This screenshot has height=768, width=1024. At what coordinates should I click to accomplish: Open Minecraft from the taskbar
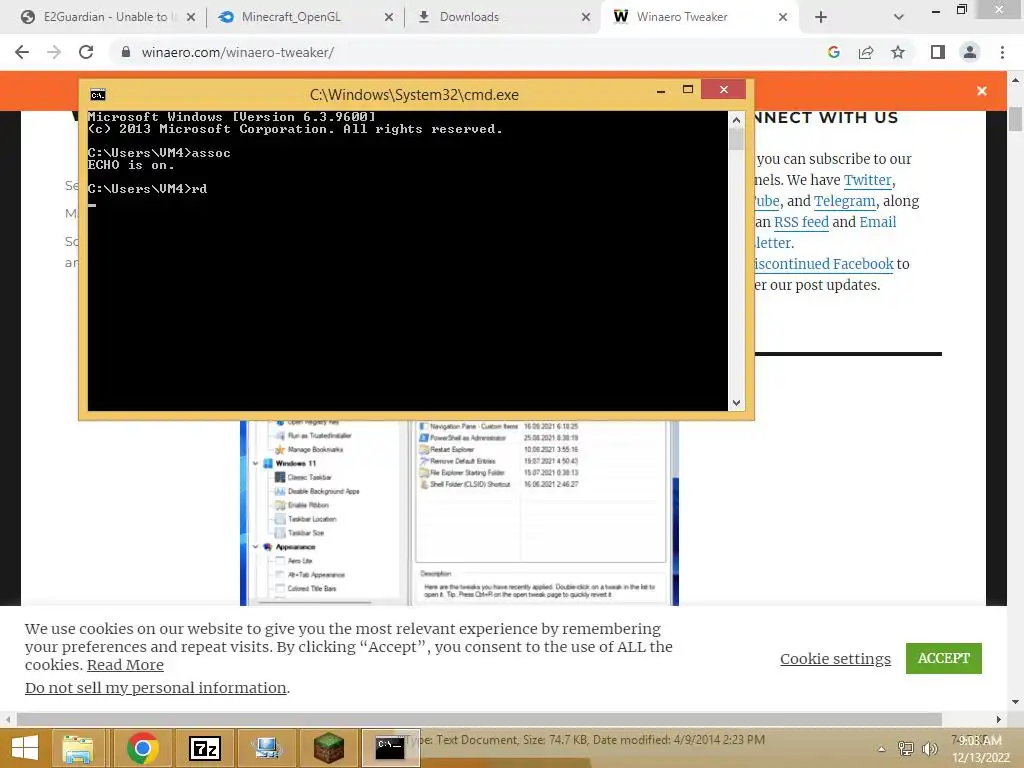coord(329,748)
